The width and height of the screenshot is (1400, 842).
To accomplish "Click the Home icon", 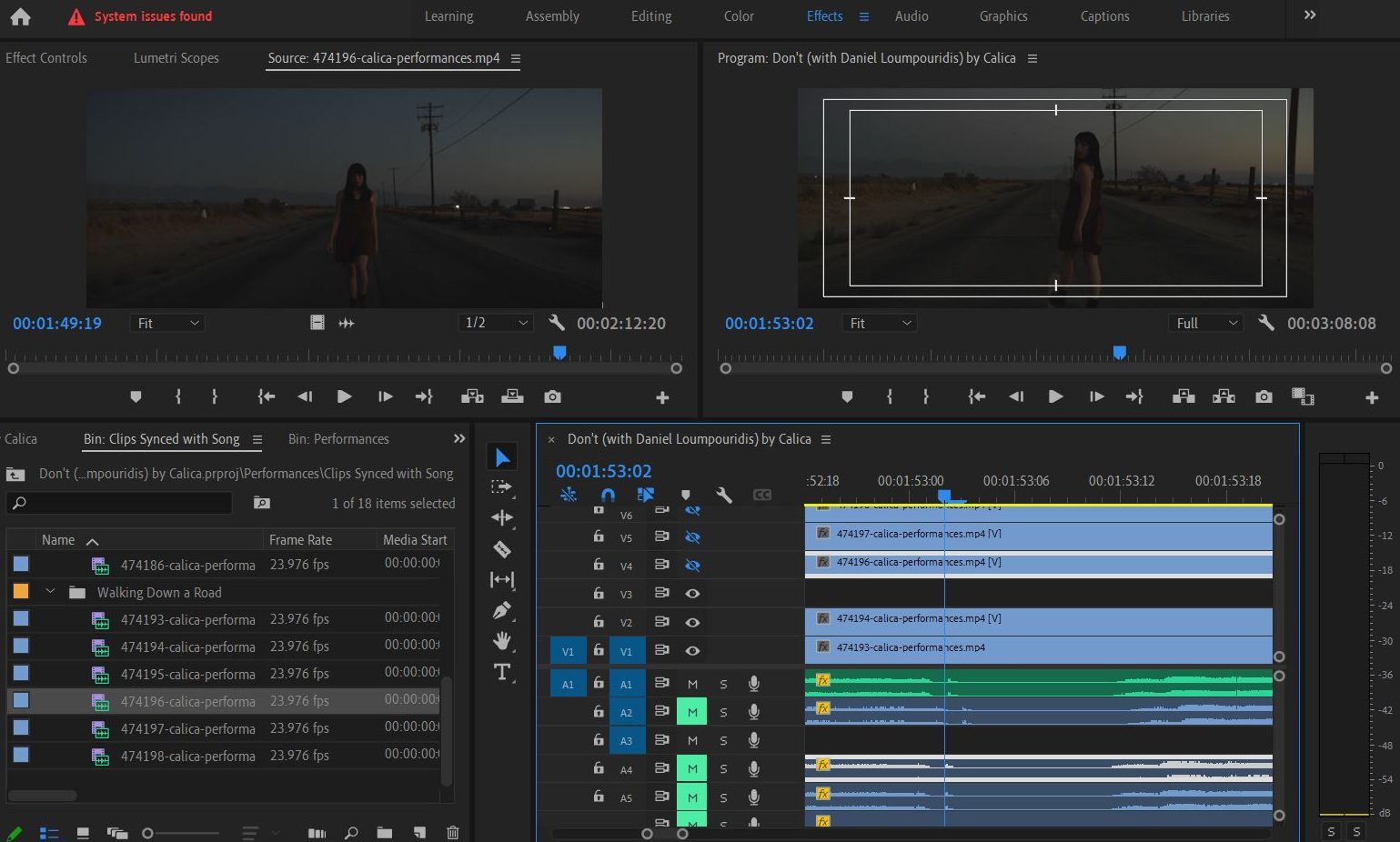I will pos(20,16).
